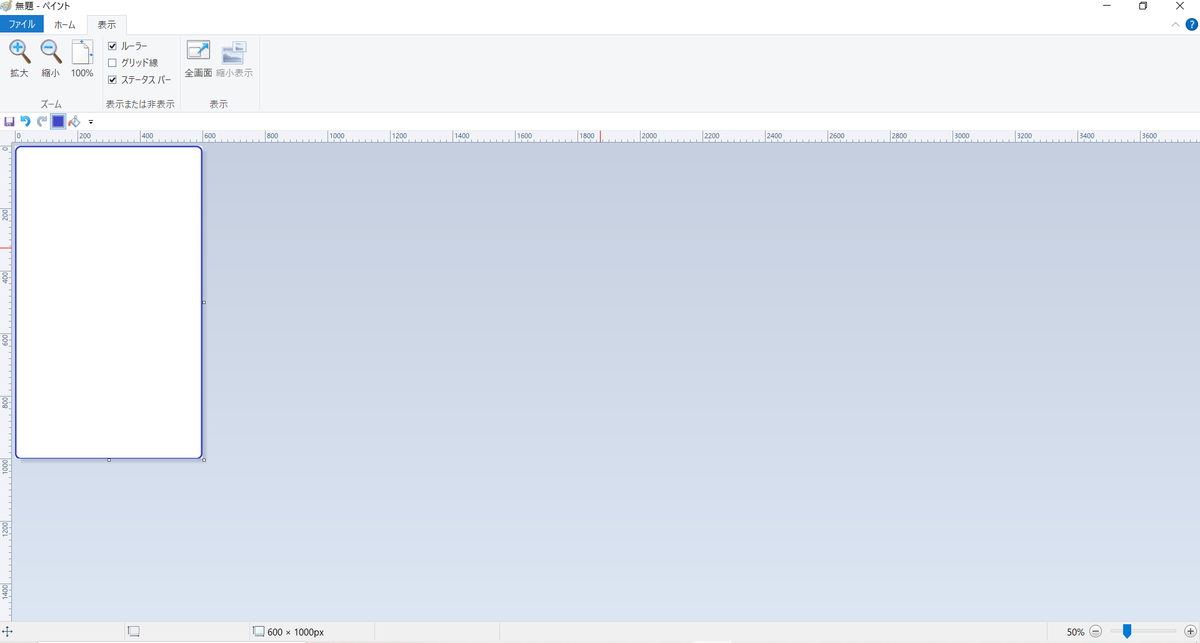This screenshot has height=643, width=1200.
Task: Click the restore window button
Action: pyautogui.click(x=1143, y=6)
